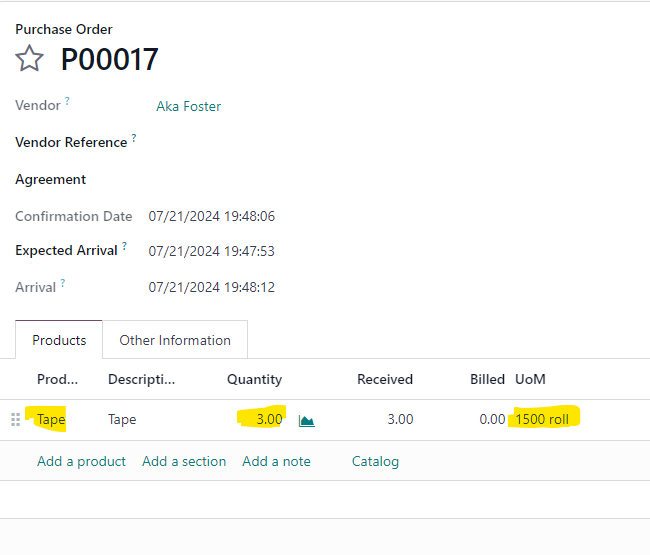Add a note to the order
The image size is (650, 555).
coord(276,461)
